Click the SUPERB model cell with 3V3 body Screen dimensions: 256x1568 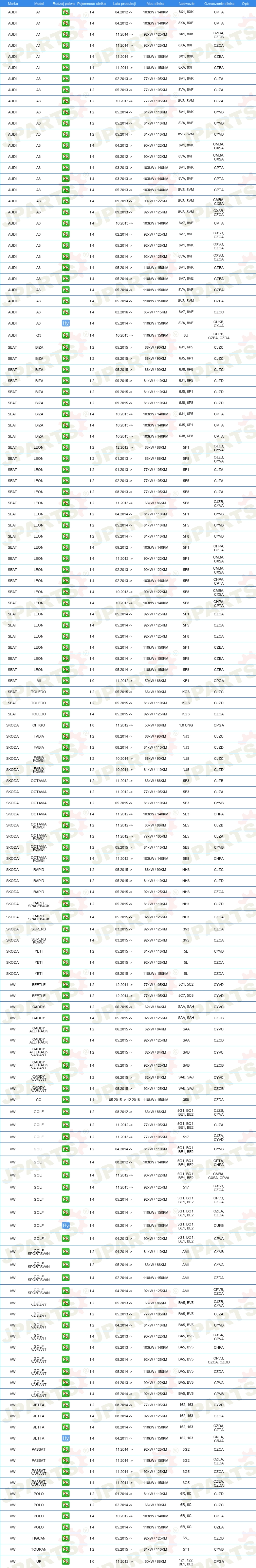click(38, 929)
